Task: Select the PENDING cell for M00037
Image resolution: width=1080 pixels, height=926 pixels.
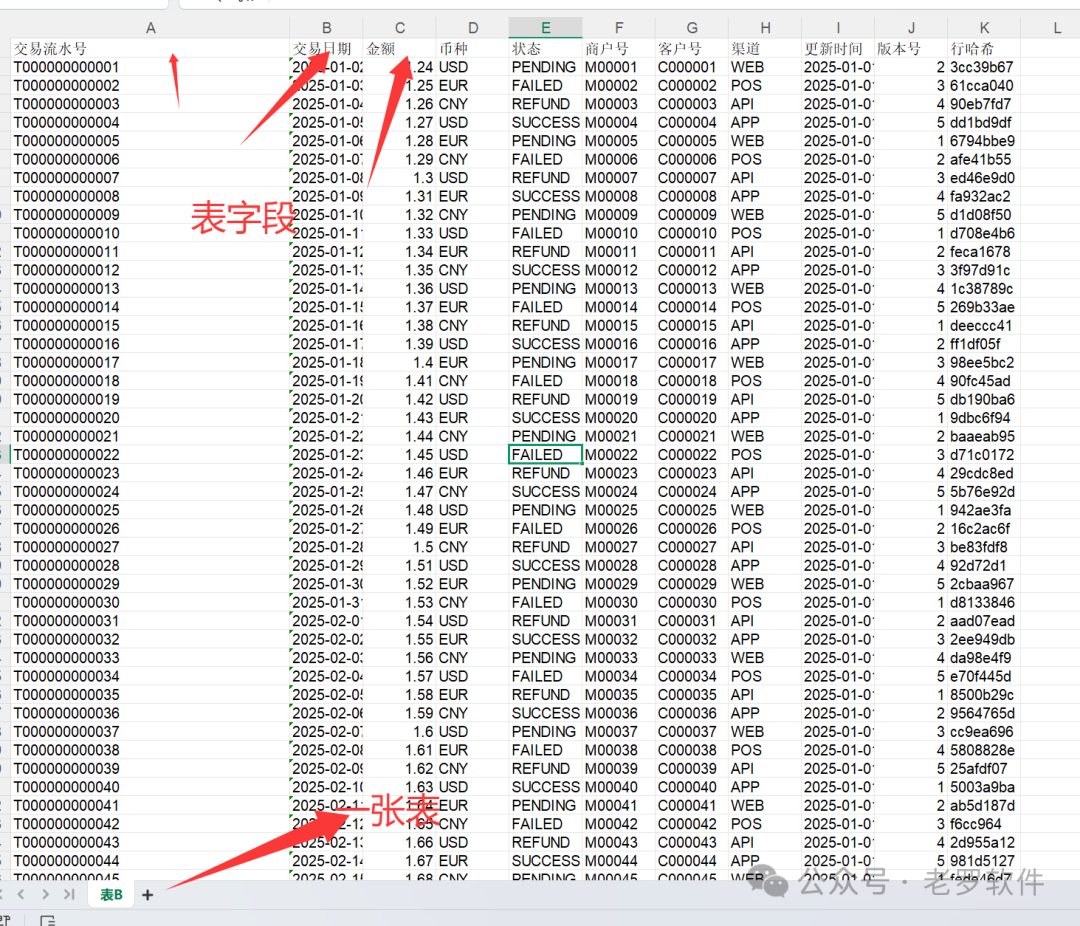Action: coord(546,732)
